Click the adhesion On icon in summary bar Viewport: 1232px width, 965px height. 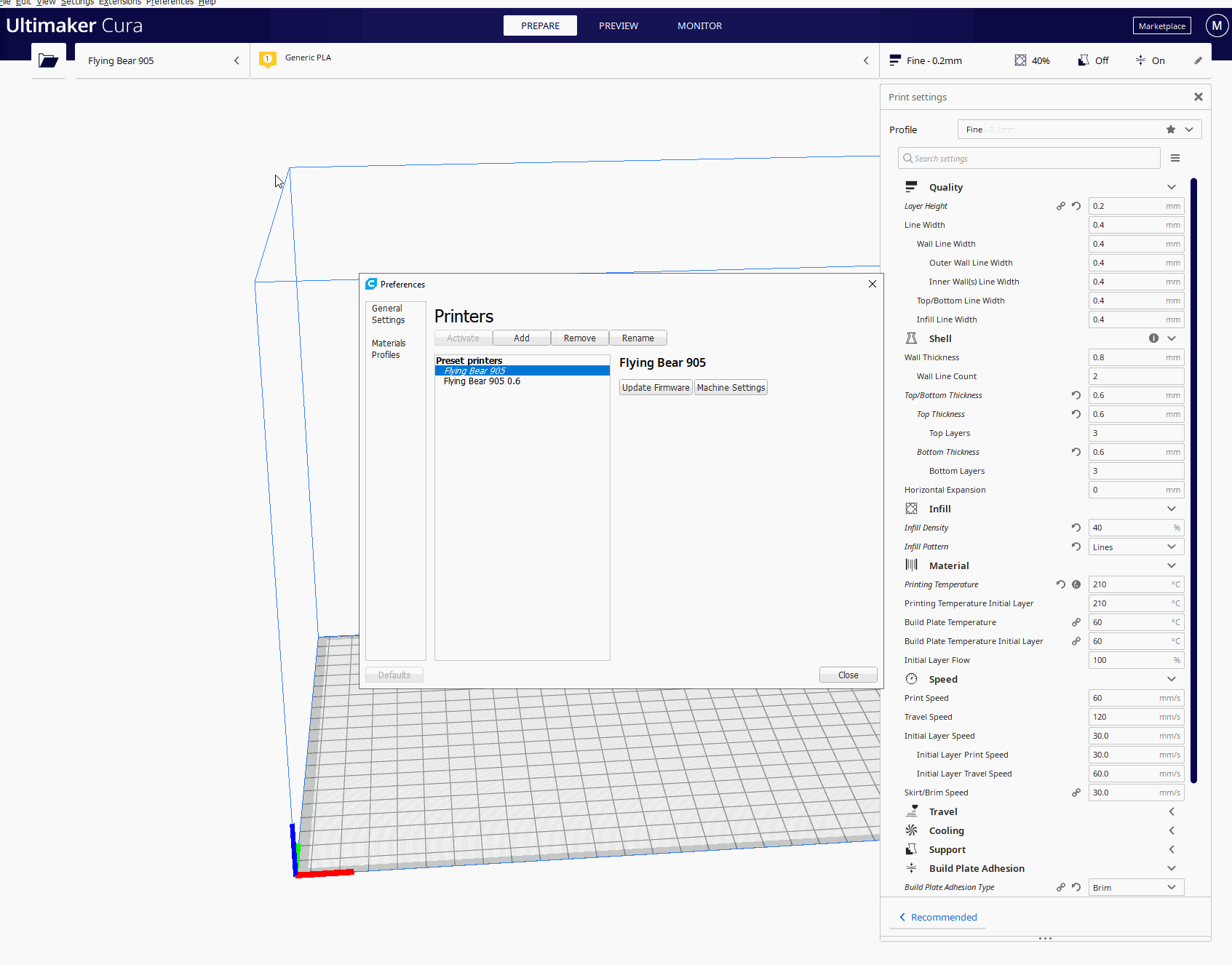1140,60
